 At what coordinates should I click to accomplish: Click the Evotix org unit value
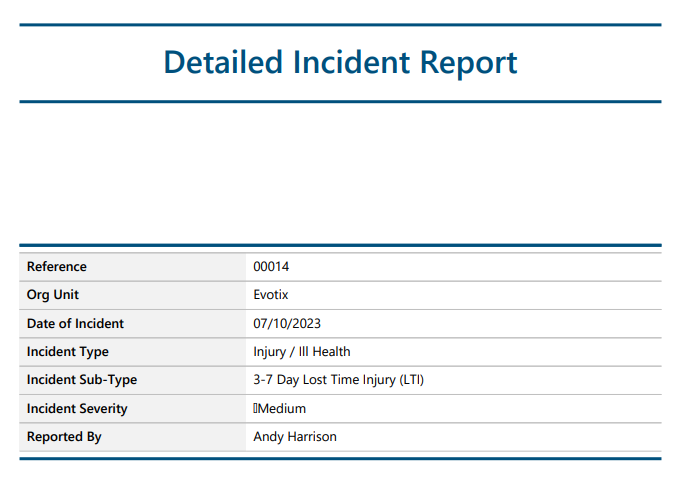270,295
